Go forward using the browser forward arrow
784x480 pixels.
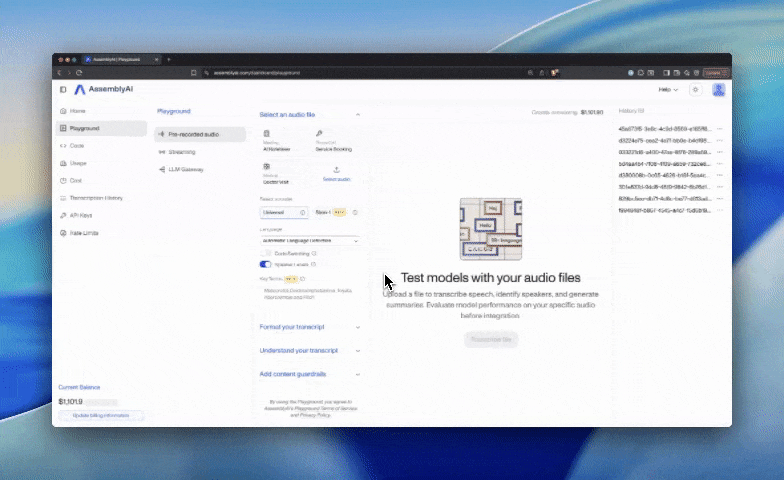tap(69, 73)
